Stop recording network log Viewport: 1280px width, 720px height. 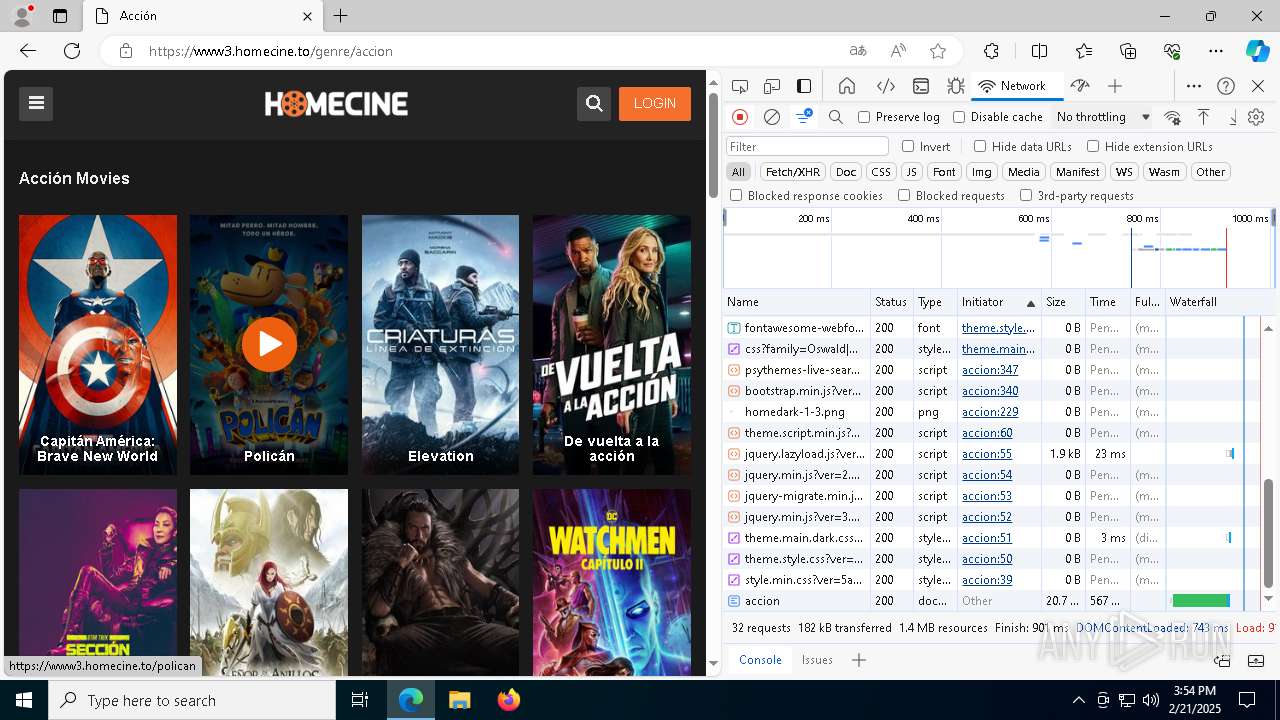[740, 117]
